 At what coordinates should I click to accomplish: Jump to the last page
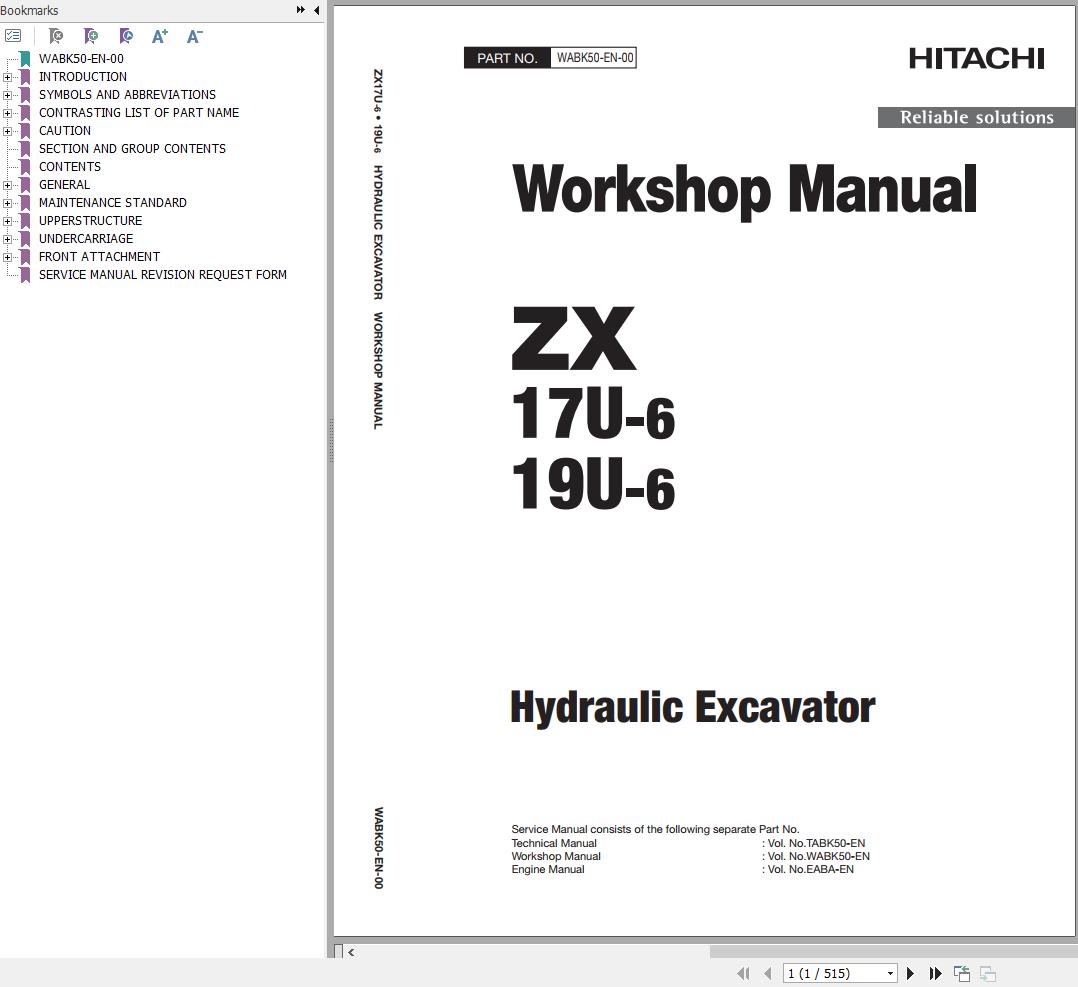(935, 973)
